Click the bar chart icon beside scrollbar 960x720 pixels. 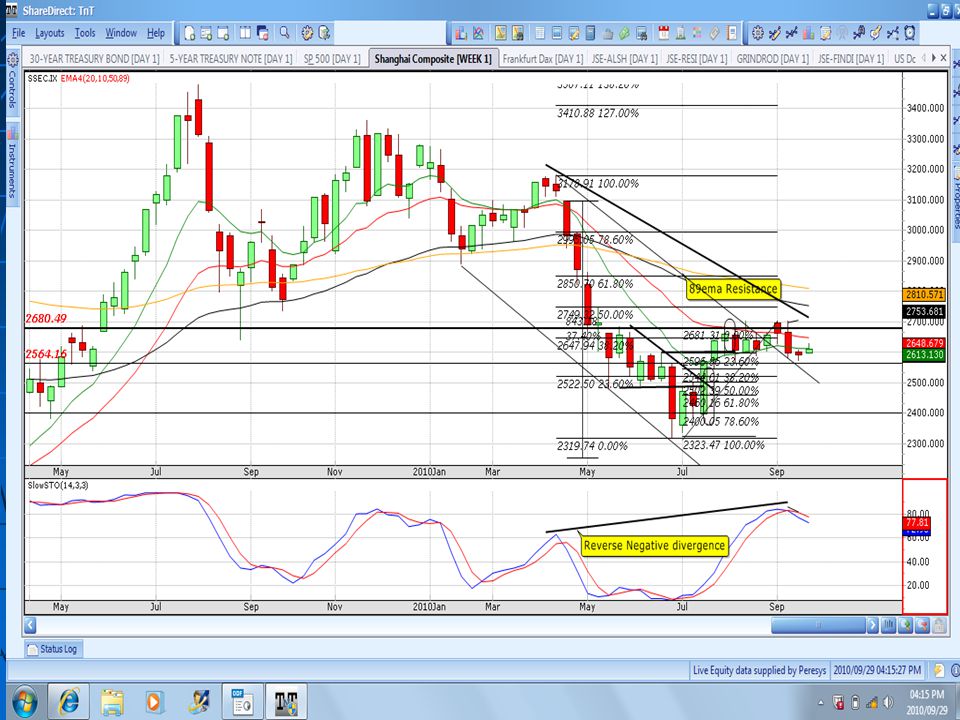(888, 625)
